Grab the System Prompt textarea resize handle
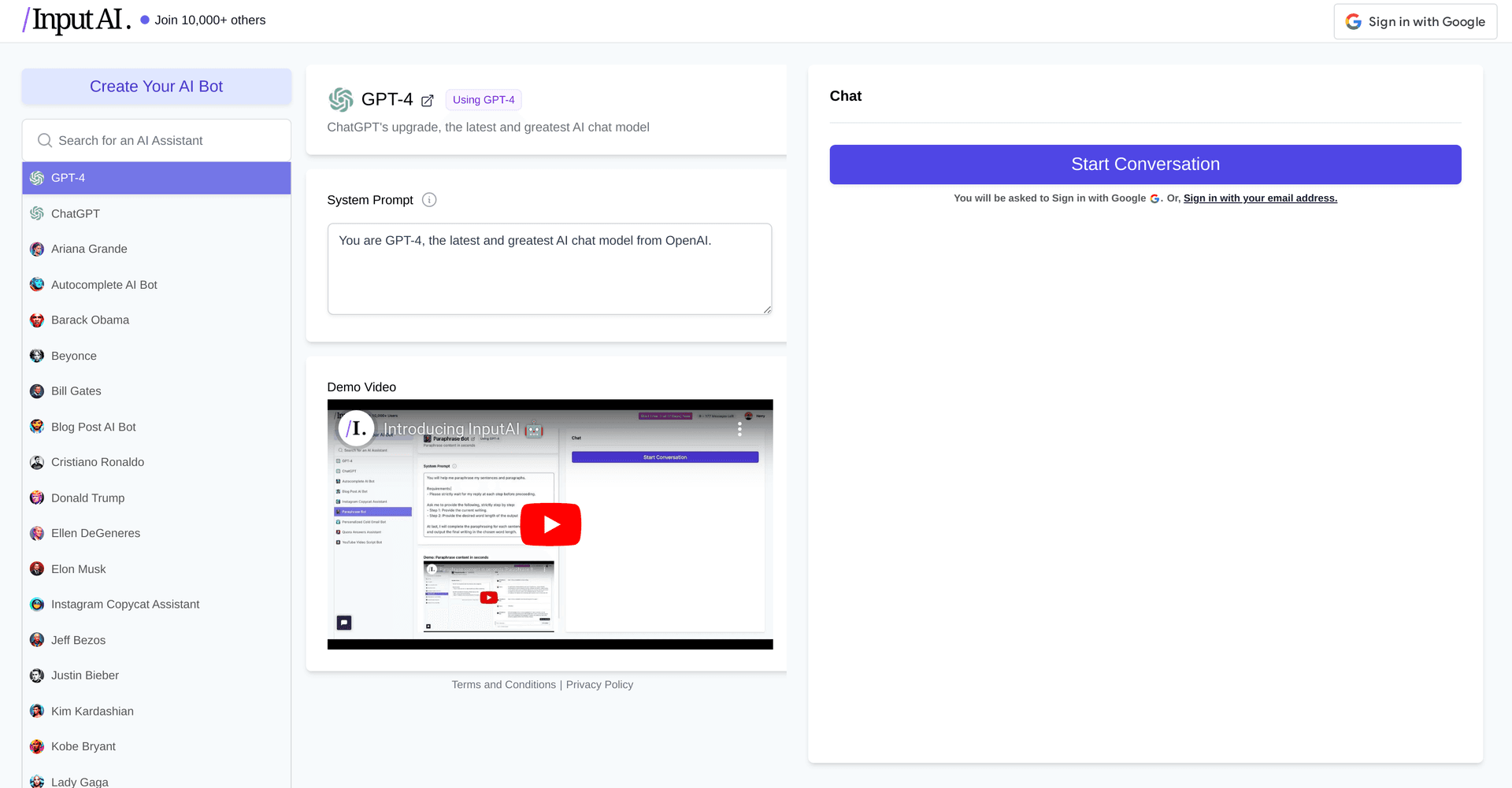 (767, 309)
